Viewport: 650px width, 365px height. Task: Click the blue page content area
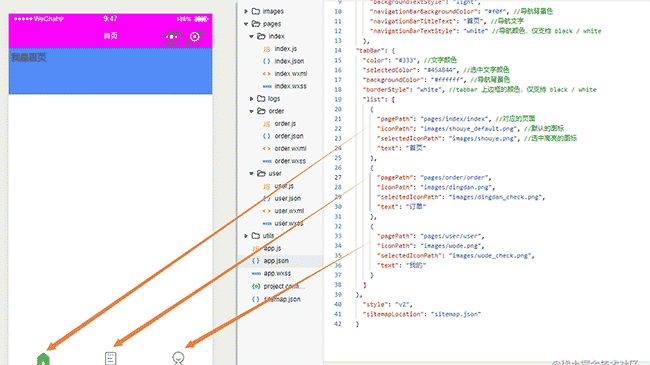pos(111,71)
